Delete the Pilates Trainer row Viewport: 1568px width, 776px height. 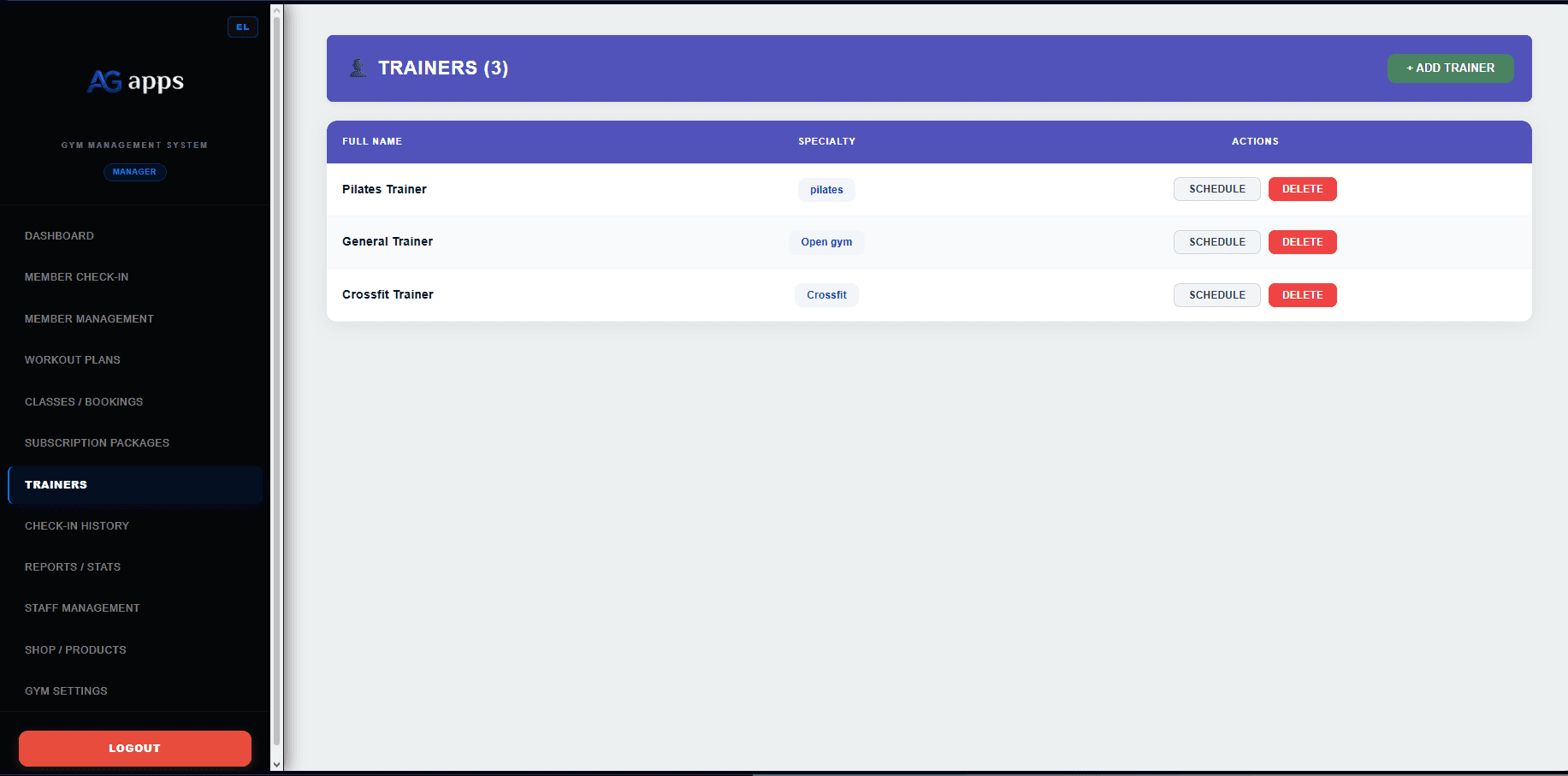(x=1302, y=189)
